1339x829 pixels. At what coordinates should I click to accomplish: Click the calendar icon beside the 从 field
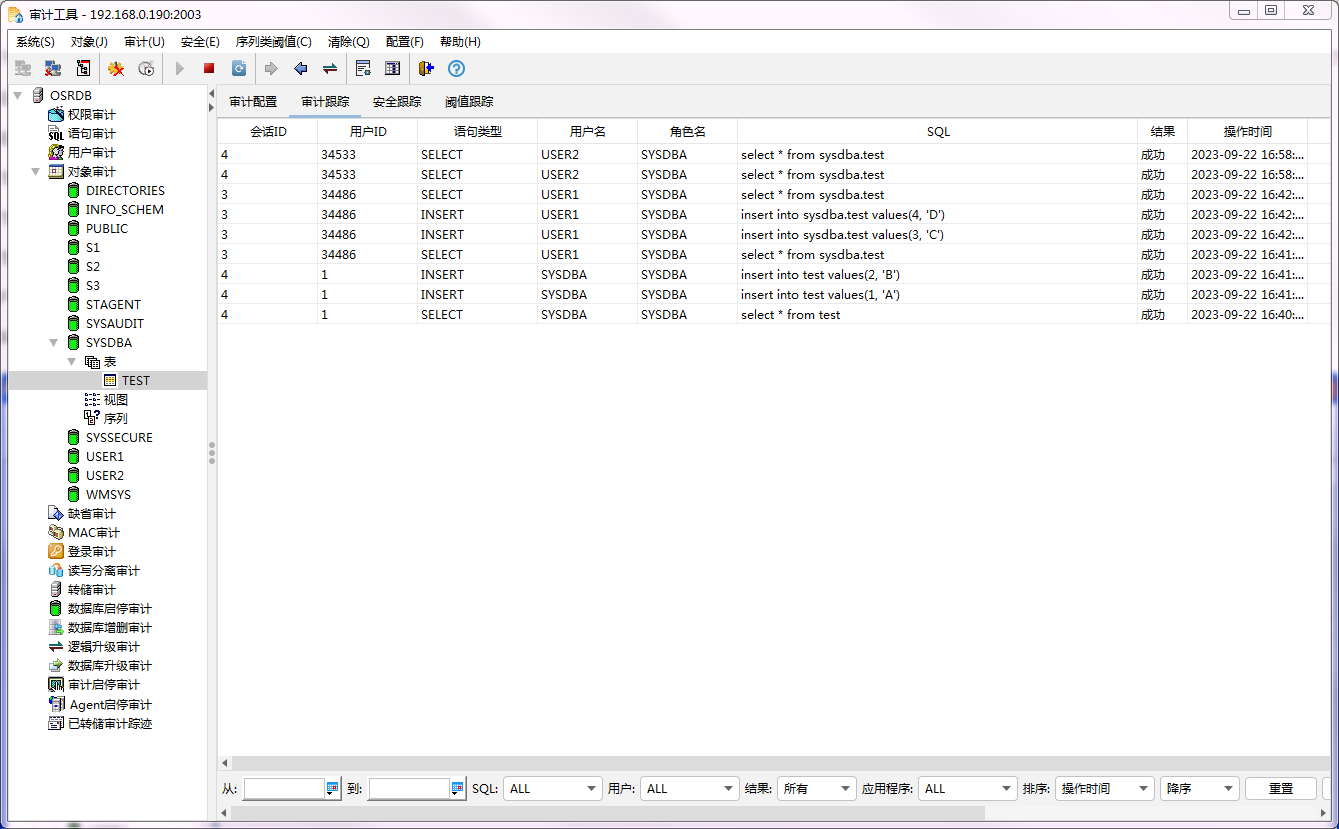[333, 788]
